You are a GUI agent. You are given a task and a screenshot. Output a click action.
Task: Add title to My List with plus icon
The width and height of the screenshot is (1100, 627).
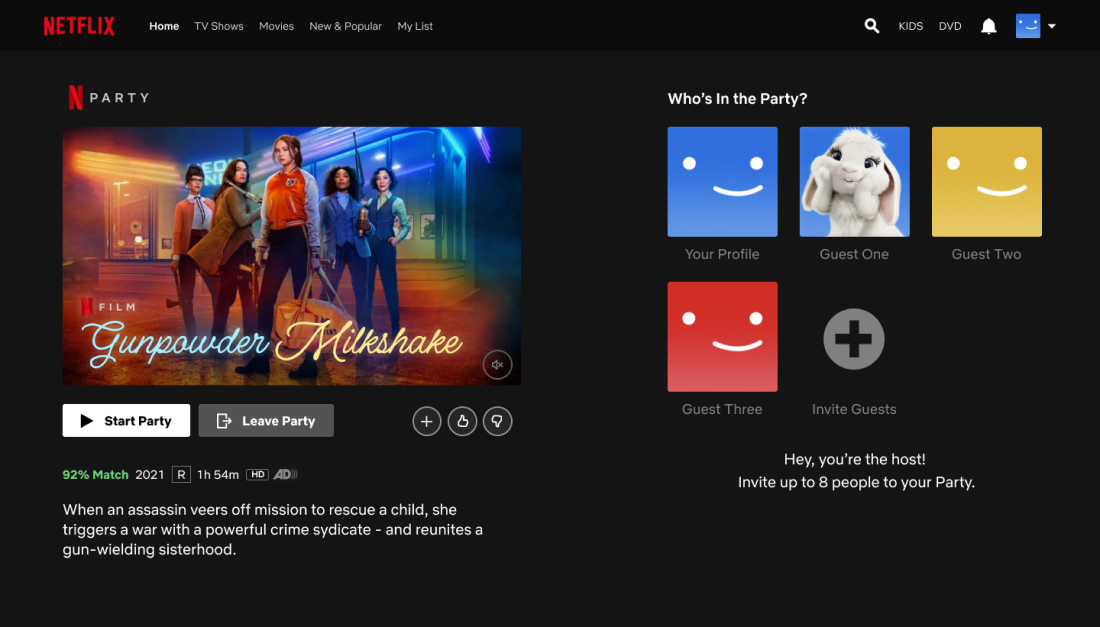tap(427, 422)
